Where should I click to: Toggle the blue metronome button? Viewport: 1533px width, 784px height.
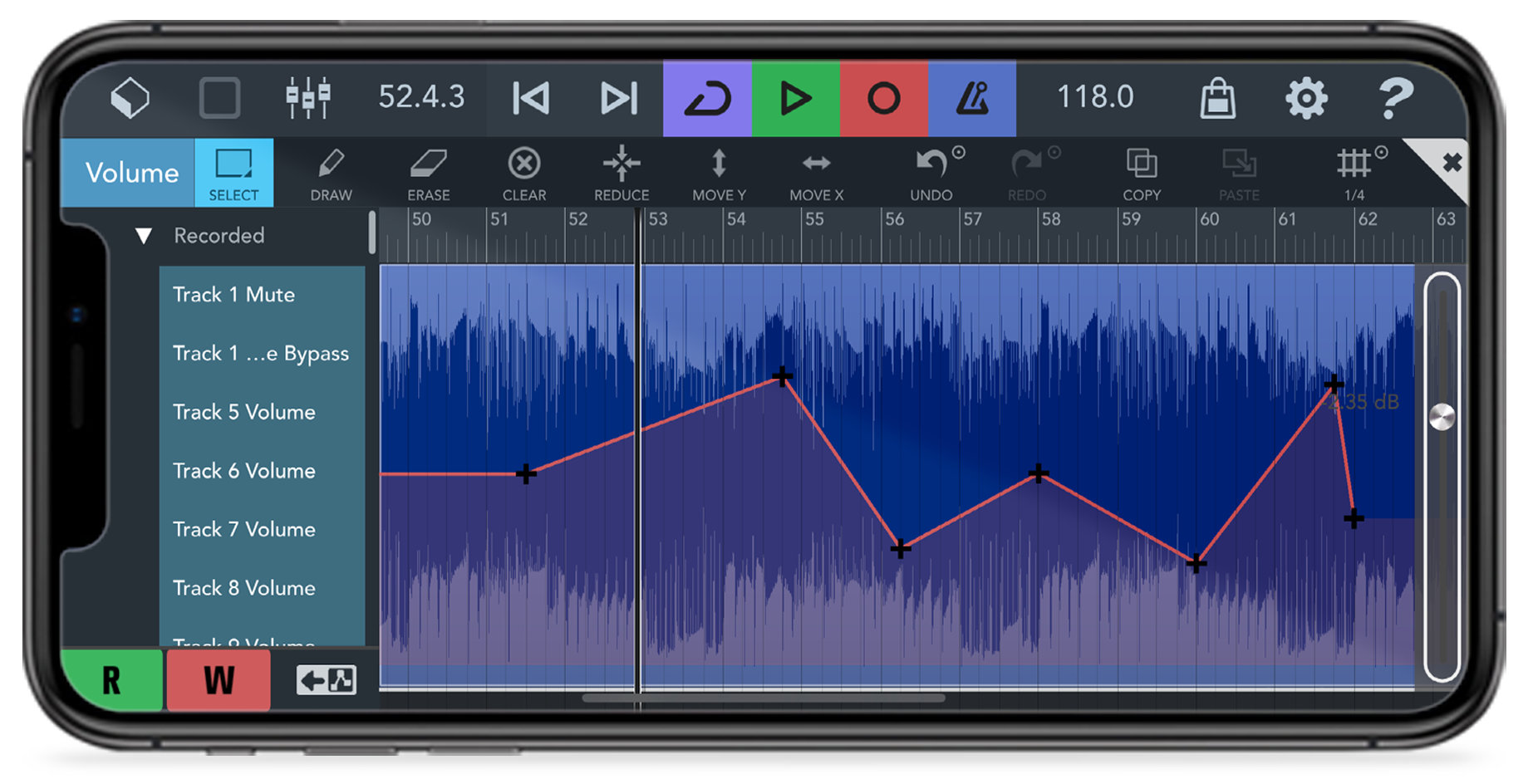coord(972,98)
